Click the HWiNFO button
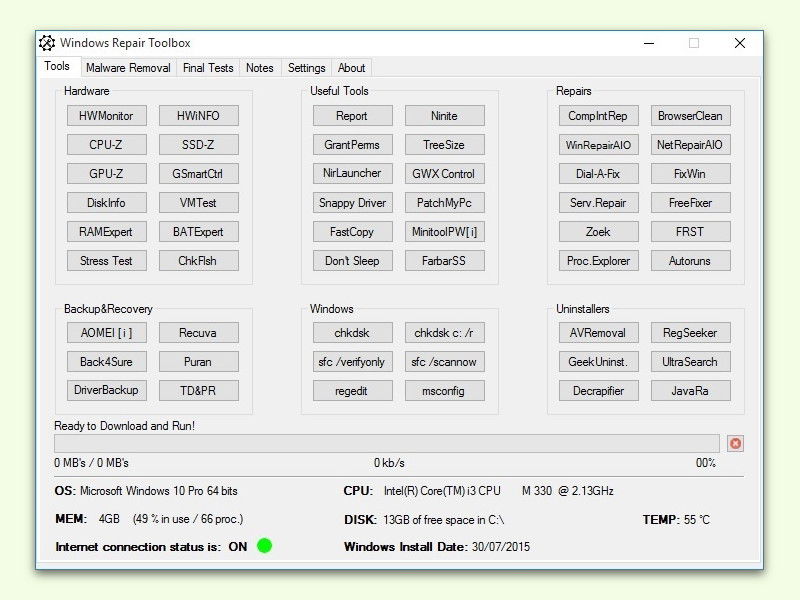 [198, 116]
